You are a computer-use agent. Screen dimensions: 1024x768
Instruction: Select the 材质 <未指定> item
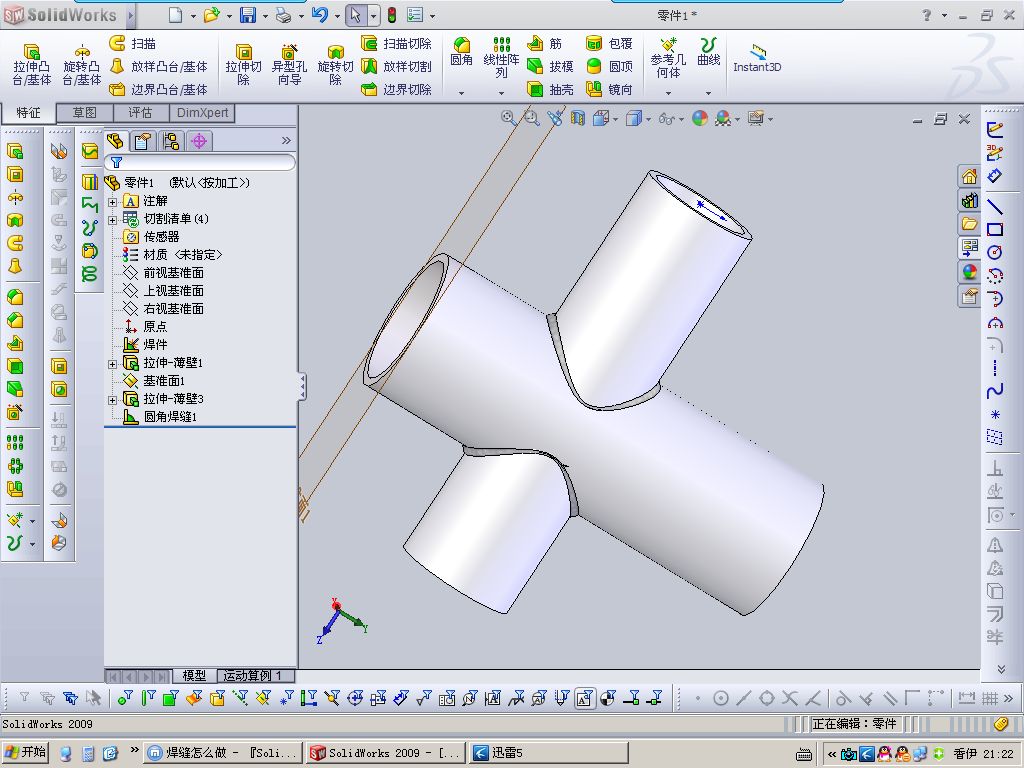[x=173, y=255]
